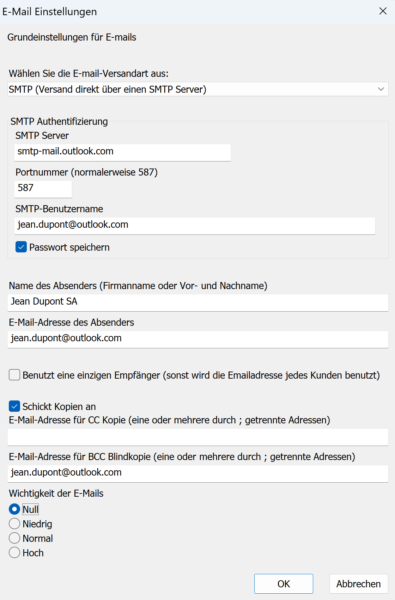Enable Benutzt eine einzigen Empfänger checkbox
The width and height of the screenshot is (395, 600).
[x=15, y=375]
